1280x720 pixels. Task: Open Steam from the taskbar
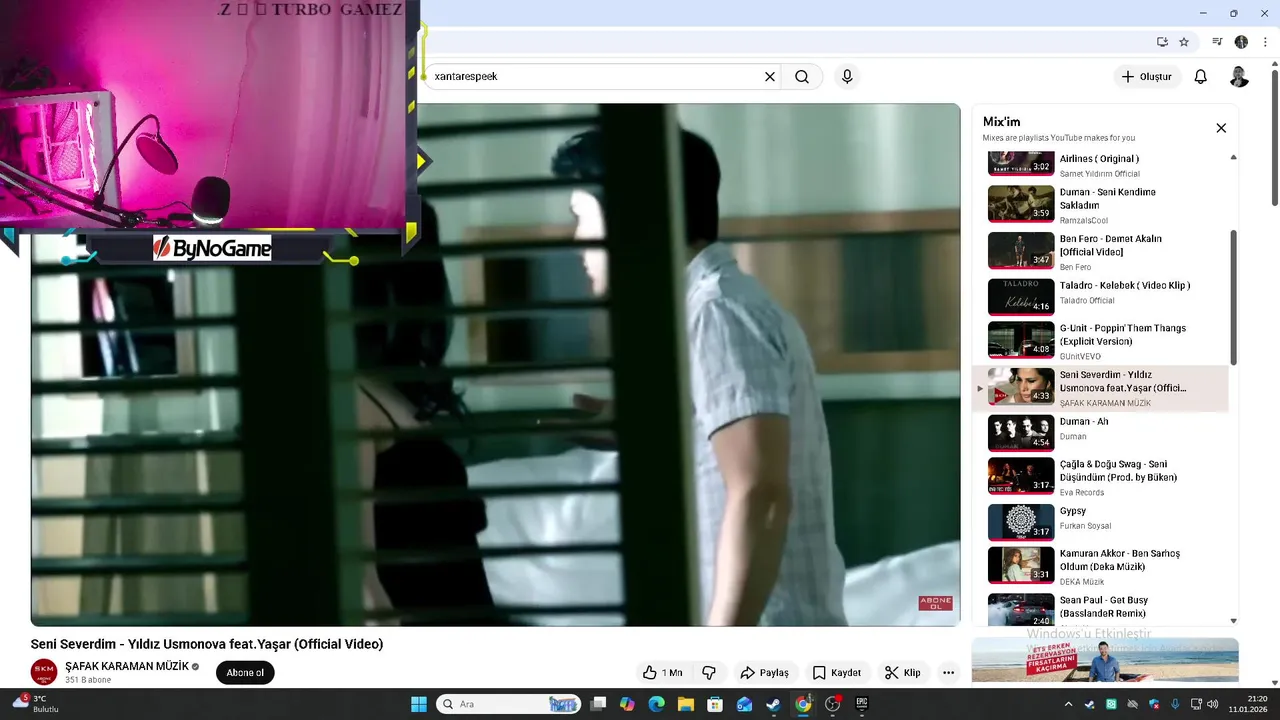[773, 704]
